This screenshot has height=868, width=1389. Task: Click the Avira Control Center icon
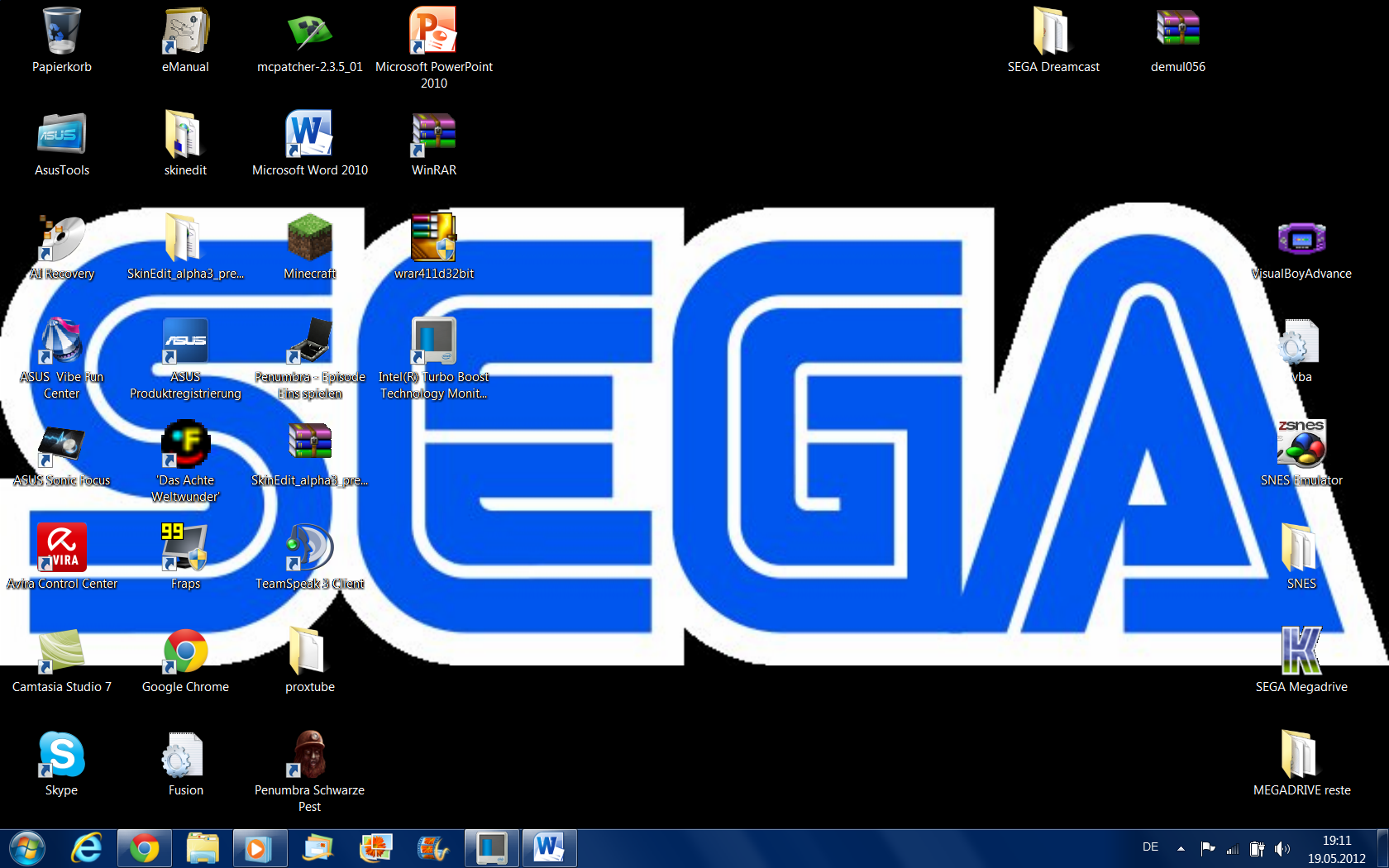pos(61,548)
